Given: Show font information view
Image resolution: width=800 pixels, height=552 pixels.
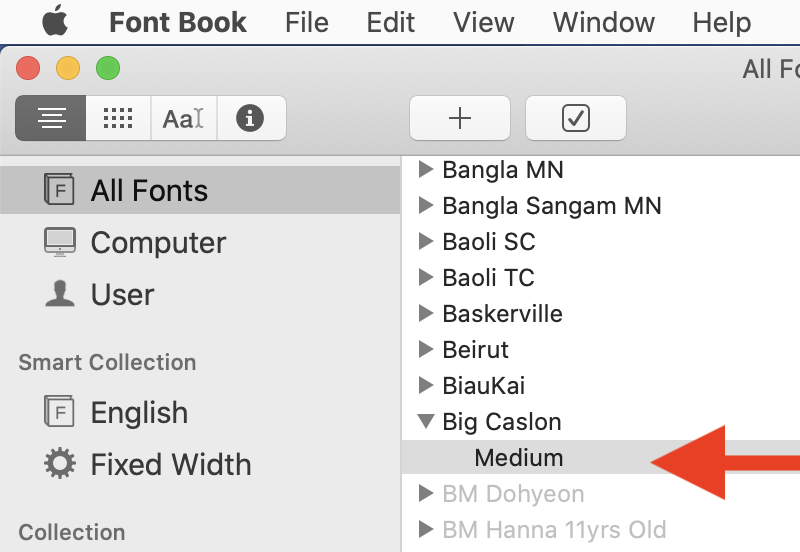Looking at the screenshot, I should (x=250, y=118).
